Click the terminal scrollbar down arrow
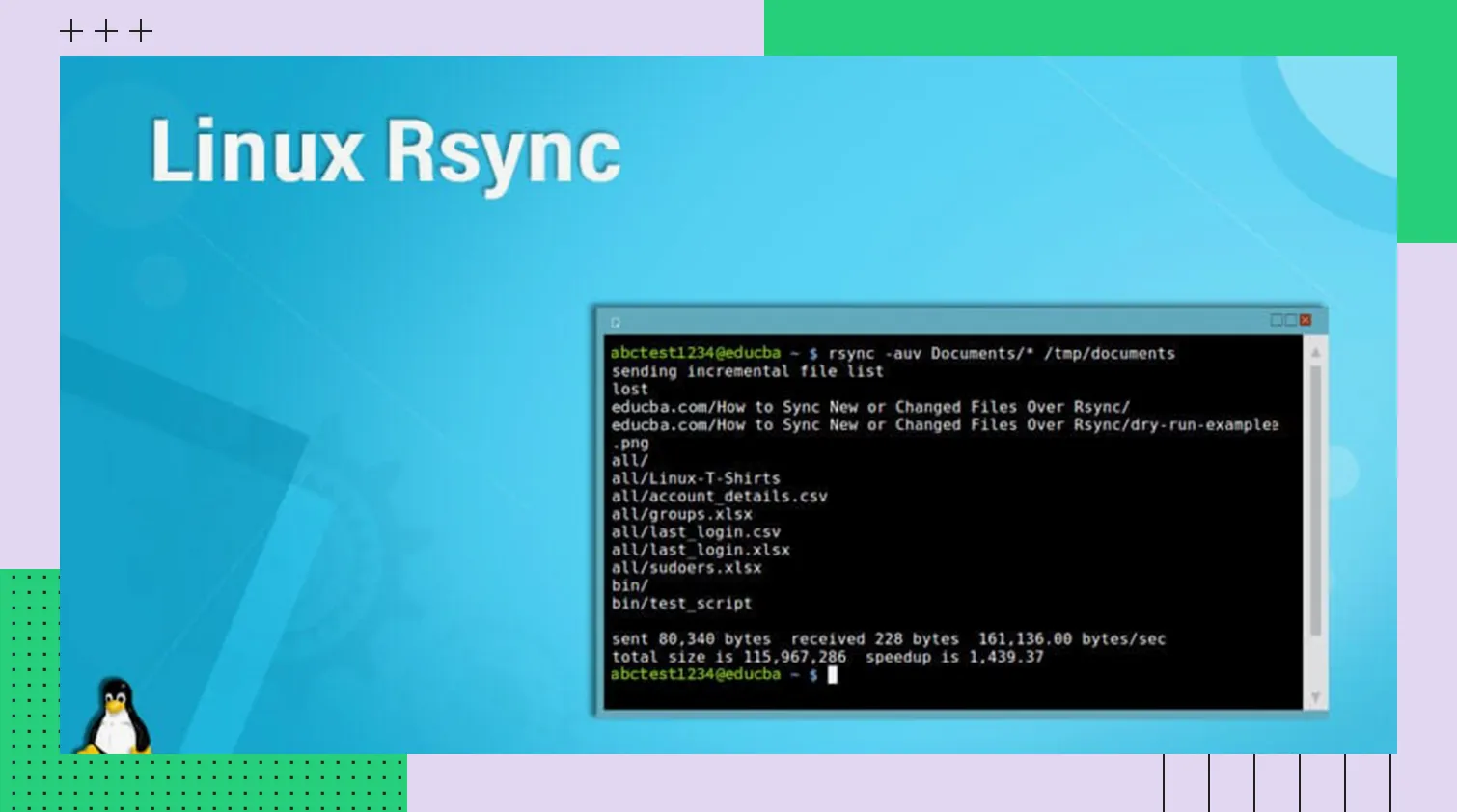 click(x=1315, y=697)
